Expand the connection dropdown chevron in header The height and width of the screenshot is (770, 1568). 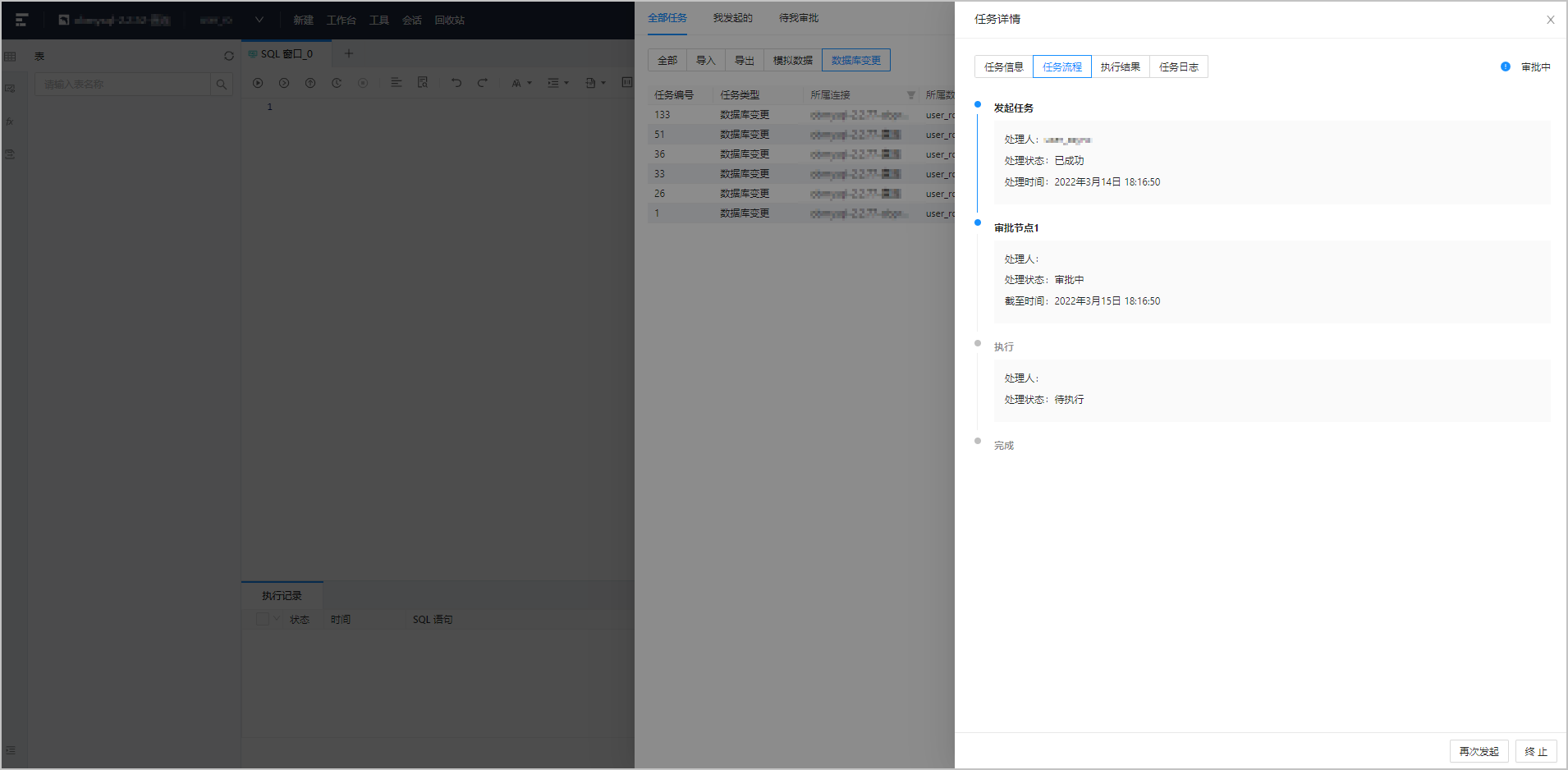[x=259, y=20]
